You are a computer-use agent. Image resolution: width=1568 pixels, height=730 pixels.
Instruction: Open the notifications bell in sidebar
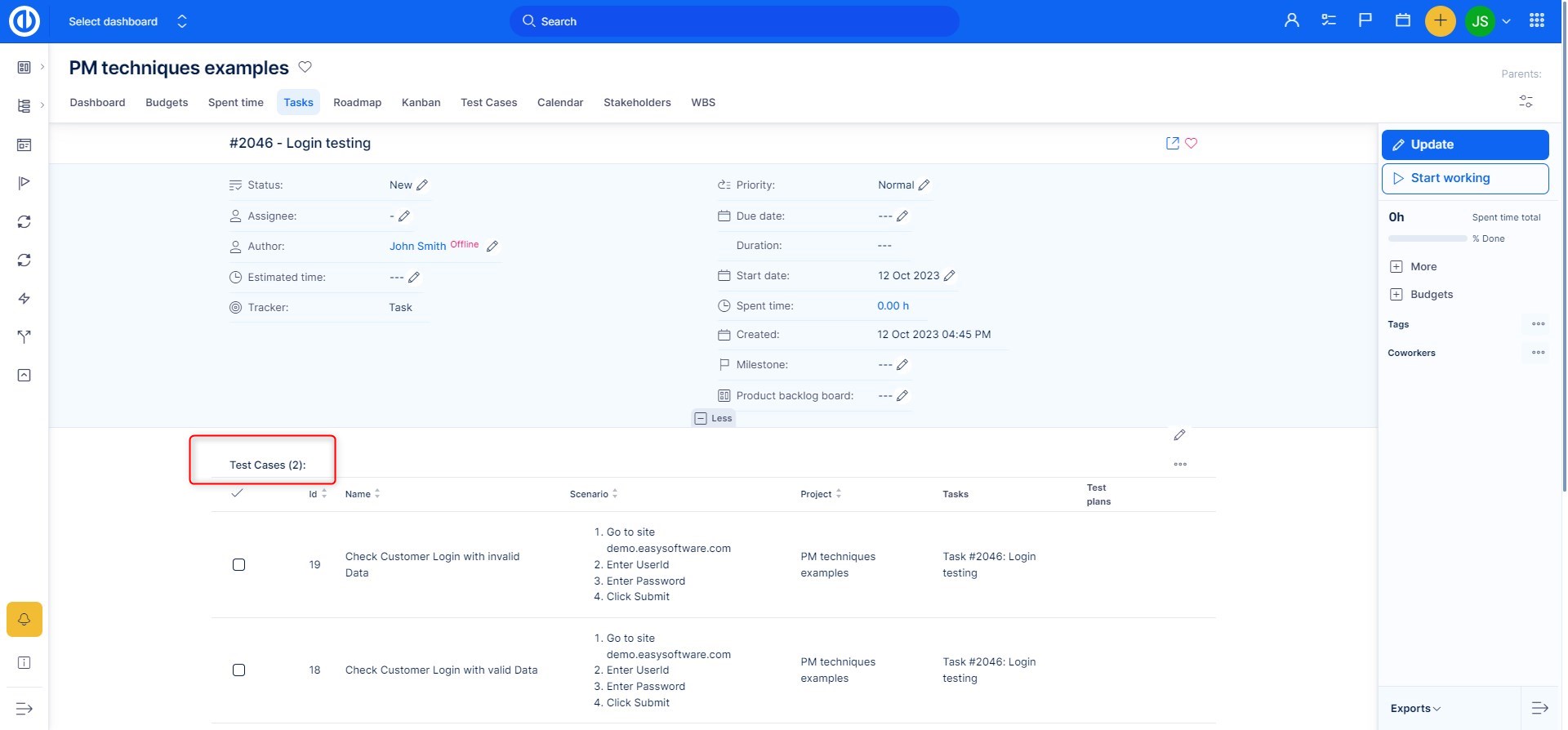pos(24,620)
